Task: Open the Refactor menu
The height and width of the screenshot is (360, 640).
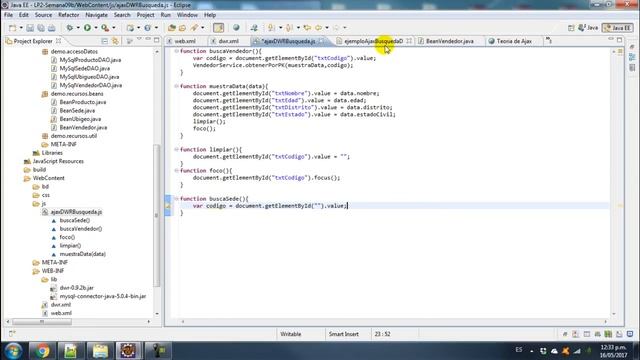Action: point(69,15)
